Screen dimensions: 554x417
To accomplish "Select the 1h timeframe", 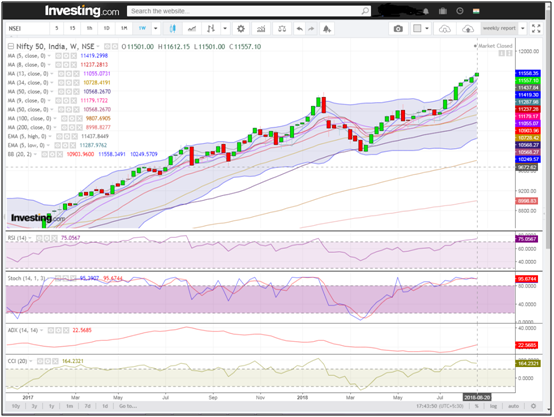I will [89, 28].
